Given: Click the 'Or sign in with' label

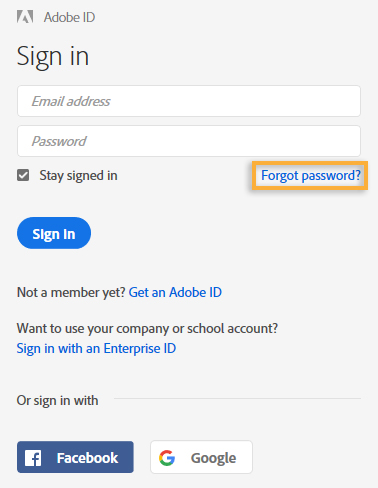Looking at the screenshot, I should pos(57,401).
